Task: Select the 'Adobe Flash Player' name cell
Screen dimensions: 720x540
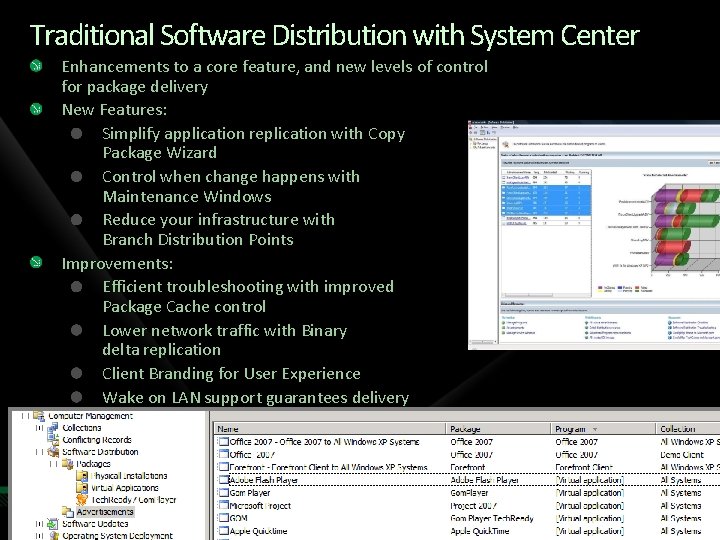Action: tap(264, 480)
